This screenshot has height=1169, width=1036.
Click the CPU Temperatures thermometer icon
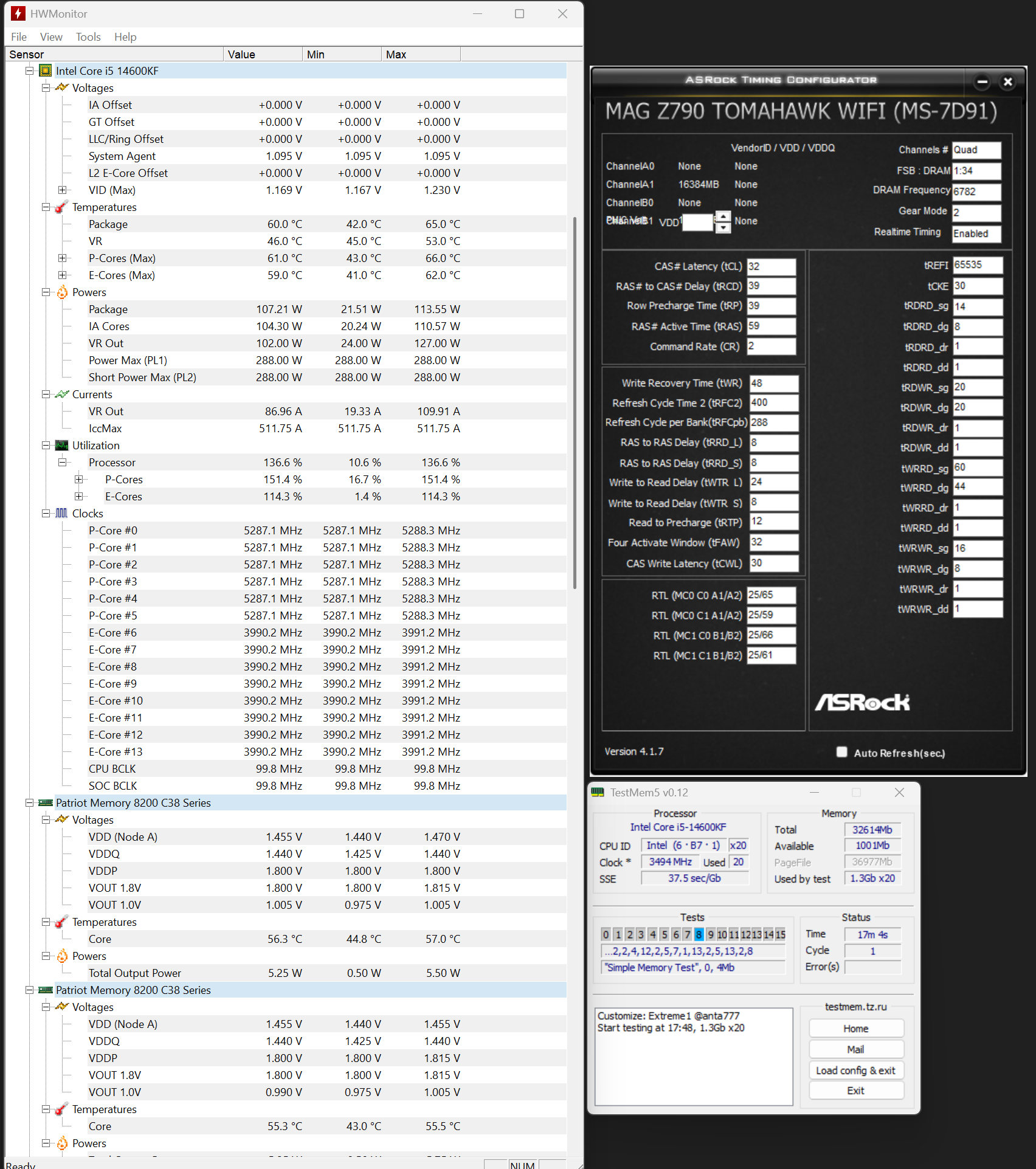pos(61,207)
